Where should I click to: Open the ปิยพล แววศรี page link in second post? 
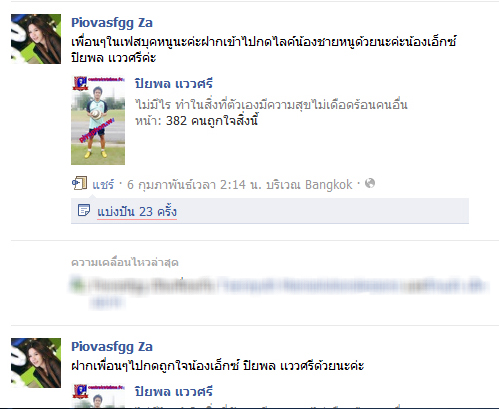(174, 391)
